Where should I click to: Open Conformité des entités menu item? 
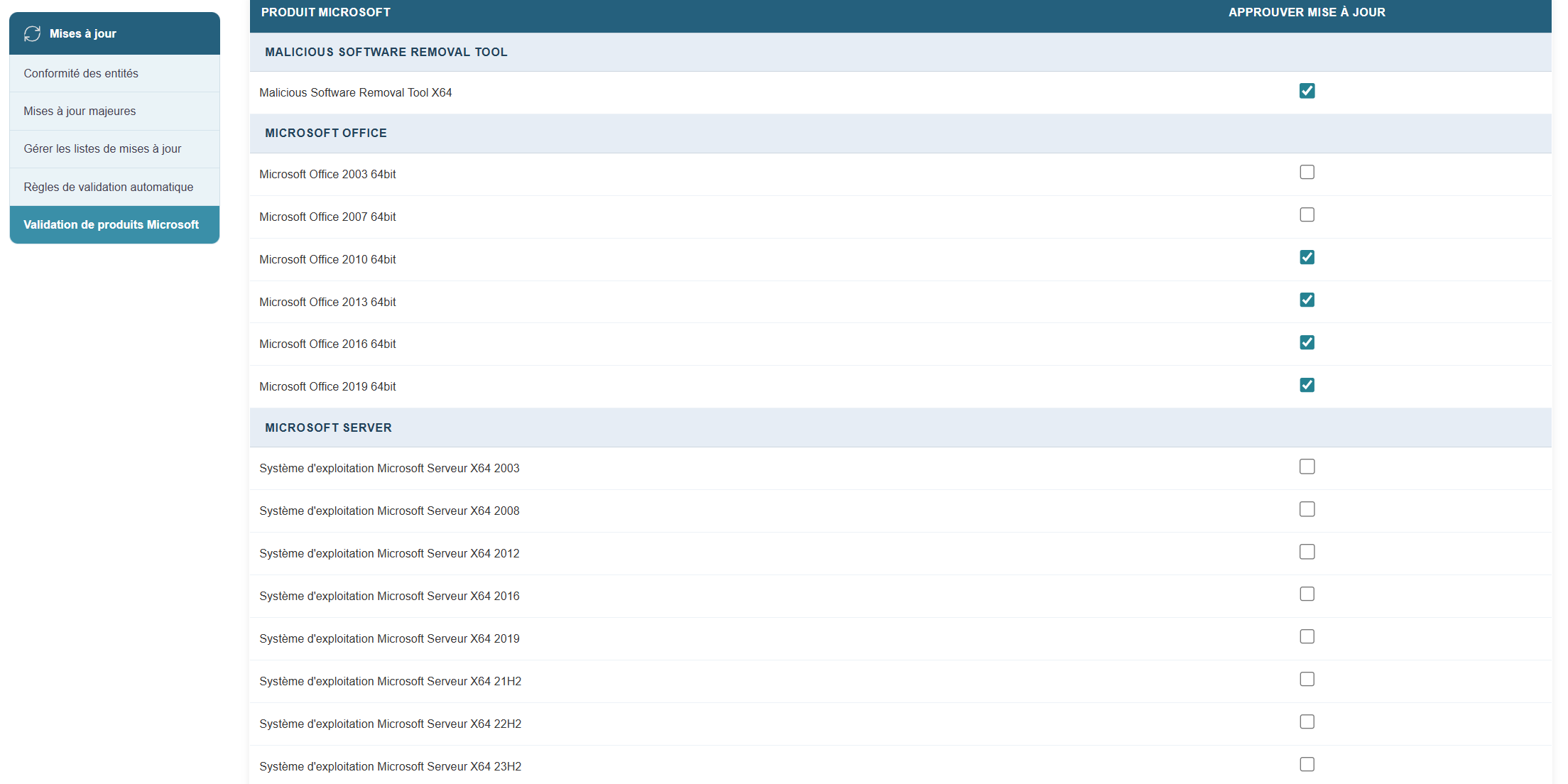(x=81, y=73)
